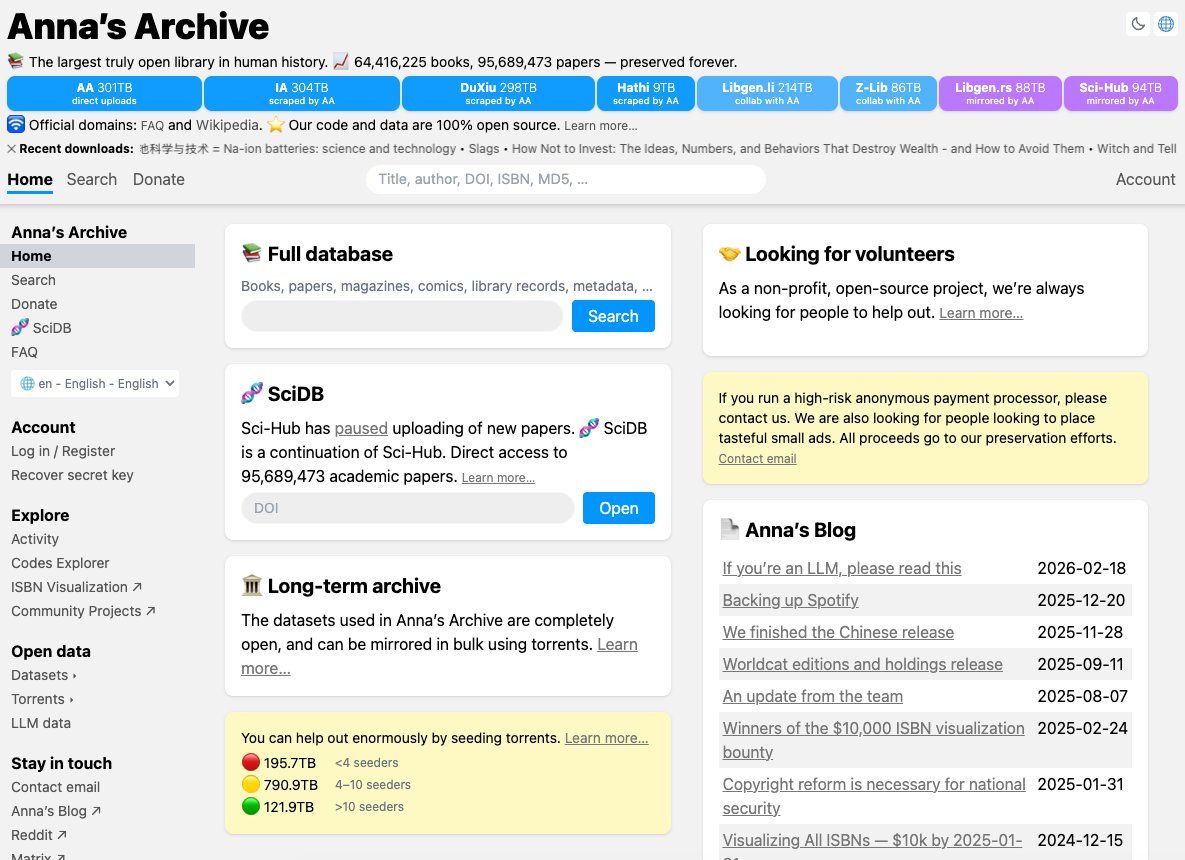
Task: Click Learn more about seeding torrents
Action: pyautogui.click(x=606, y=738)
